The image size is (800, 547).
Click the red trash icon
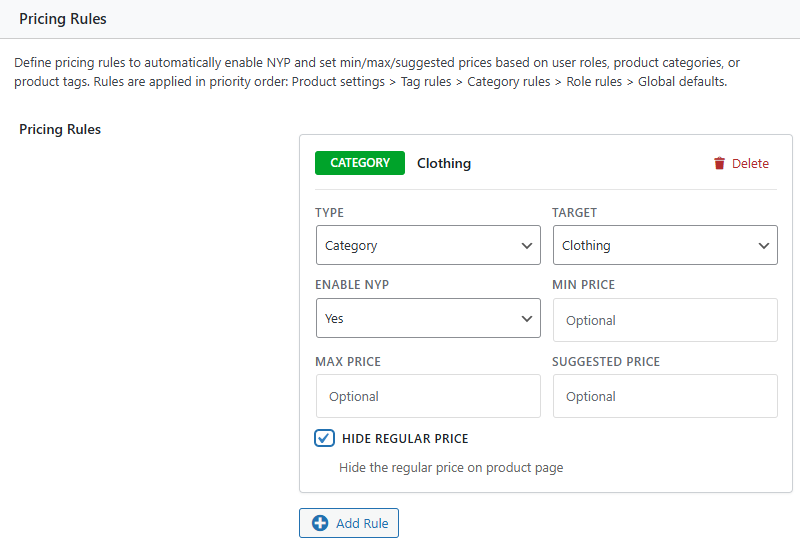coord(719,164)
